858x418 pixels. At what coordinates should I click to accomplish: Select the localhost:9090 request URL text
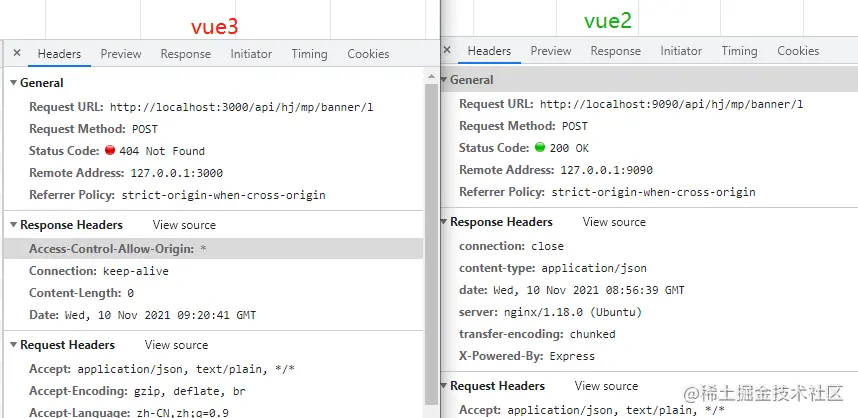[671, 104]
